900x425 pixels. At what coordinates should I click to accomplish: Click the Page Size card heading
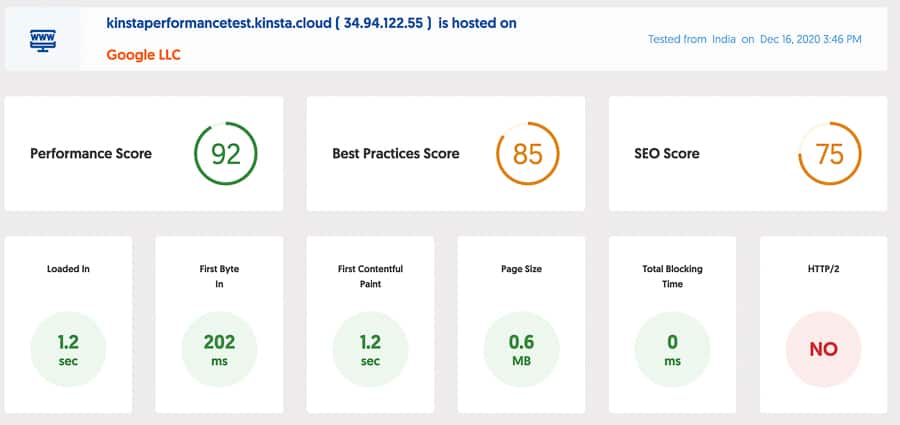(521, 269)
